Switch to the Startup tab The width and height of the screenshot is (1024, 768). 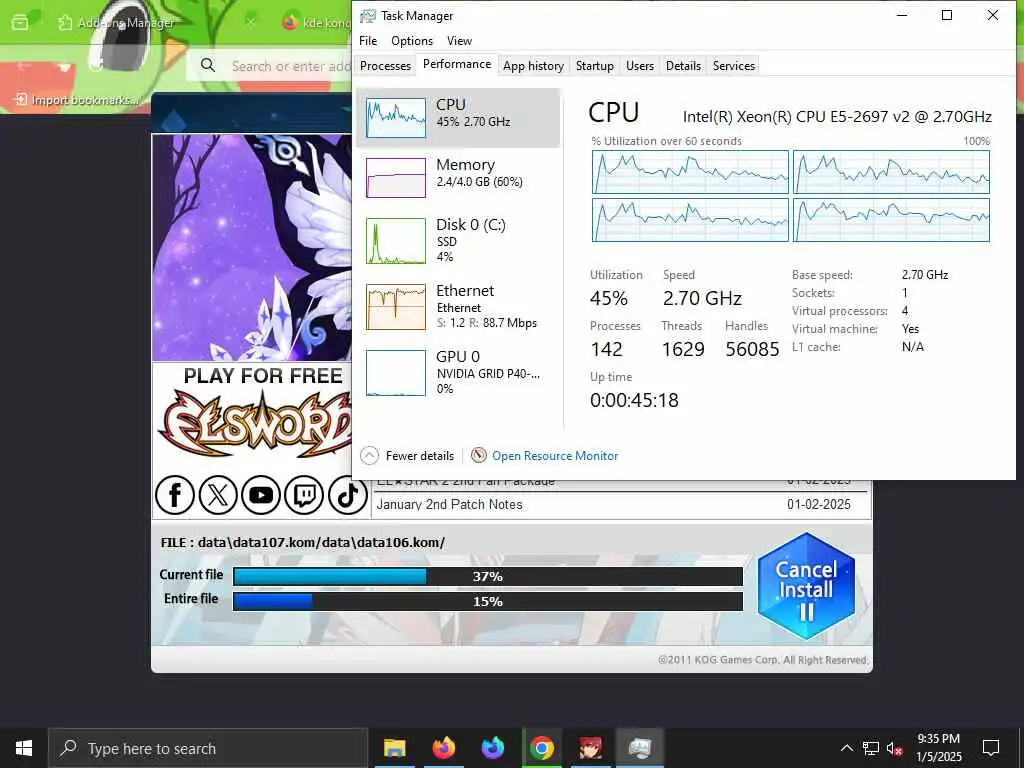(x=595, y=65)
